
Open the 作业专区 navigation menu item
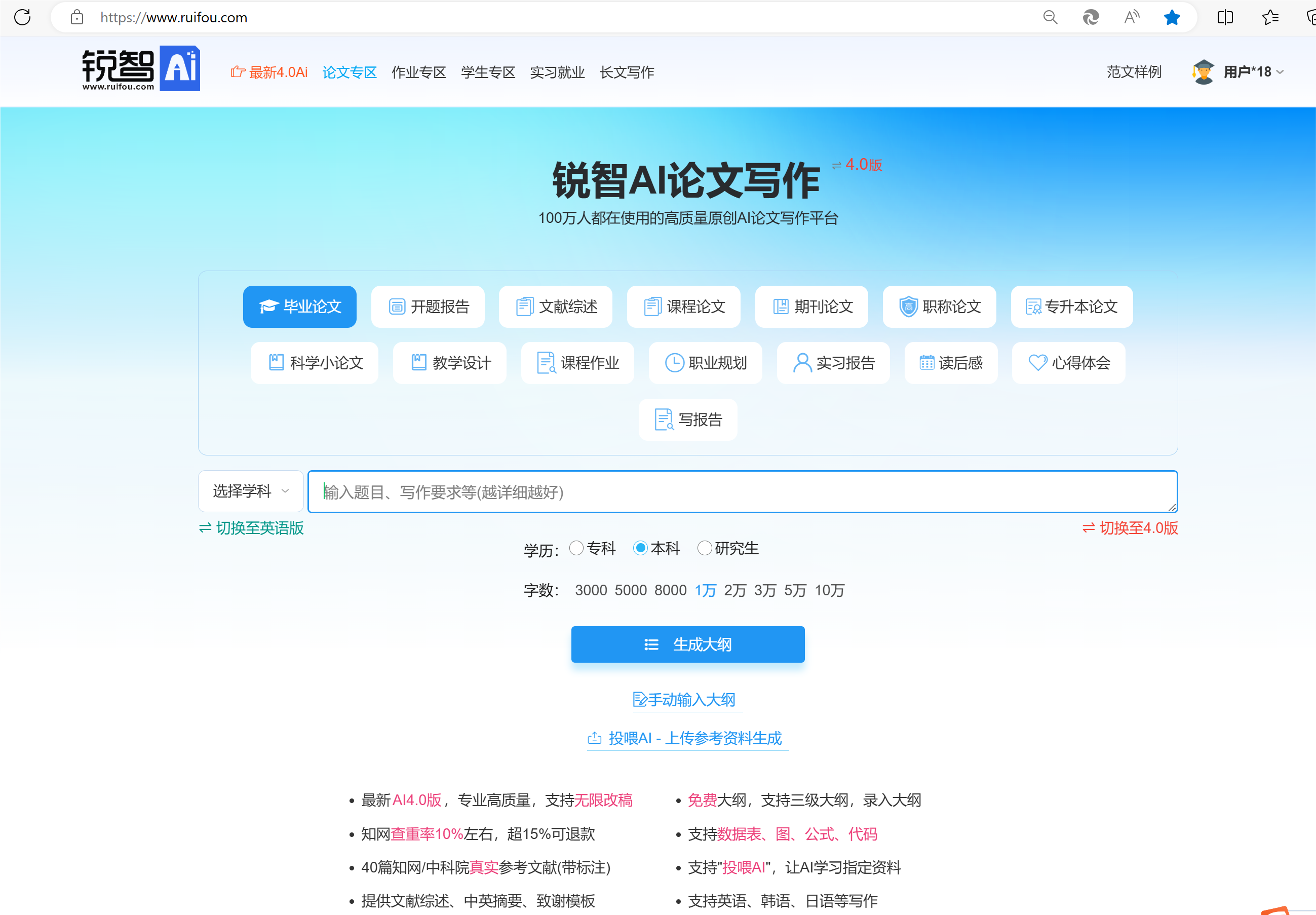pyautogui.click(x=418, y=72)
